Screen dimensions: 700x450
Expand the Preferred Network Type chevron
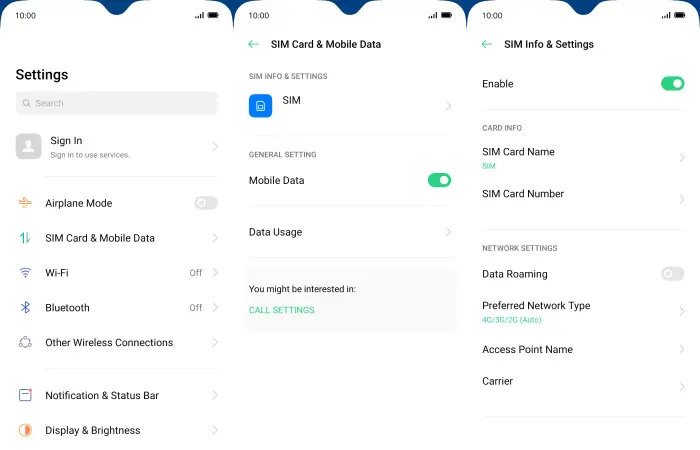tap(682, 311)
